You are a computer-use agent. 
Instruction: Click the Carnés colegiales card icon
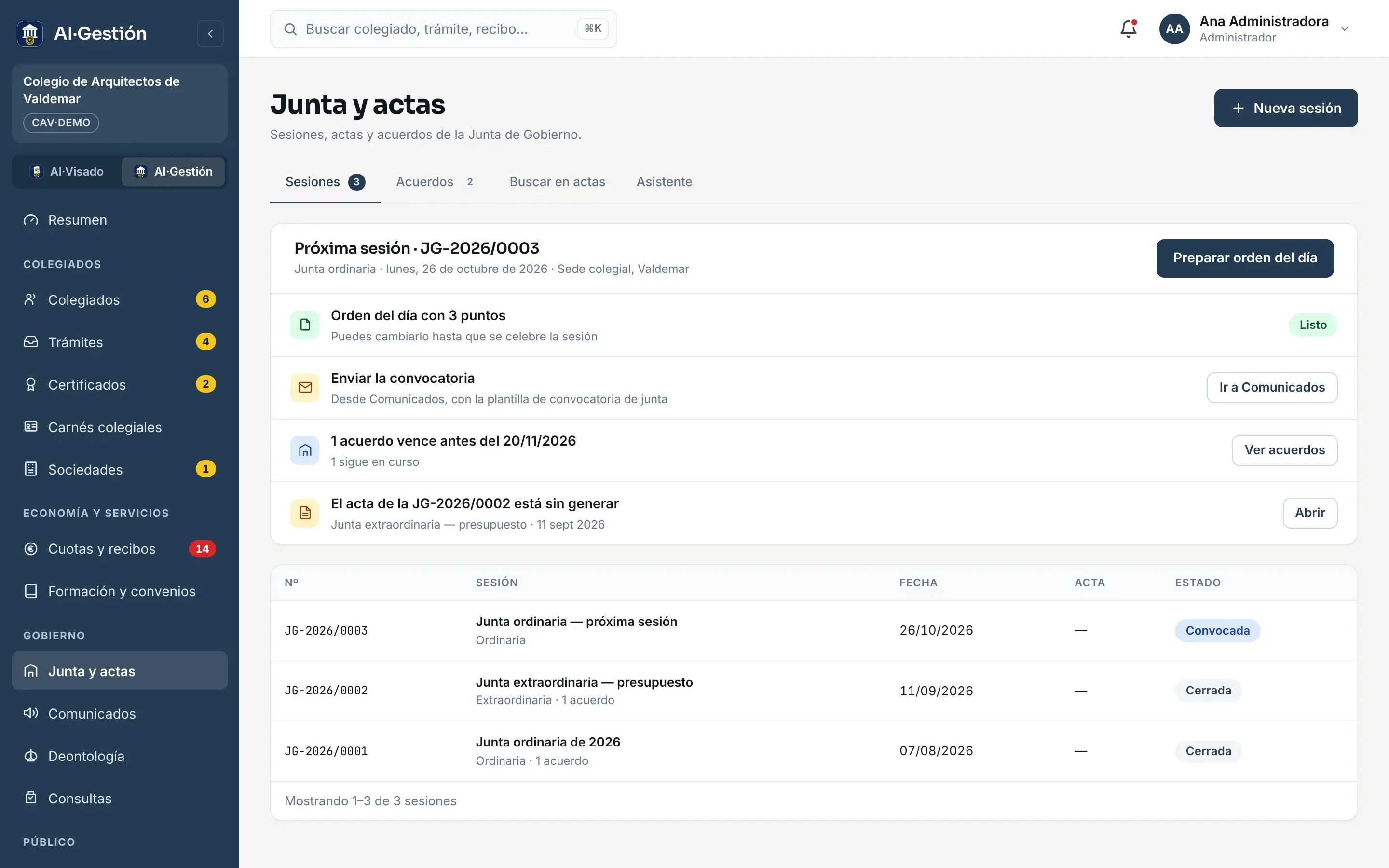30,427
